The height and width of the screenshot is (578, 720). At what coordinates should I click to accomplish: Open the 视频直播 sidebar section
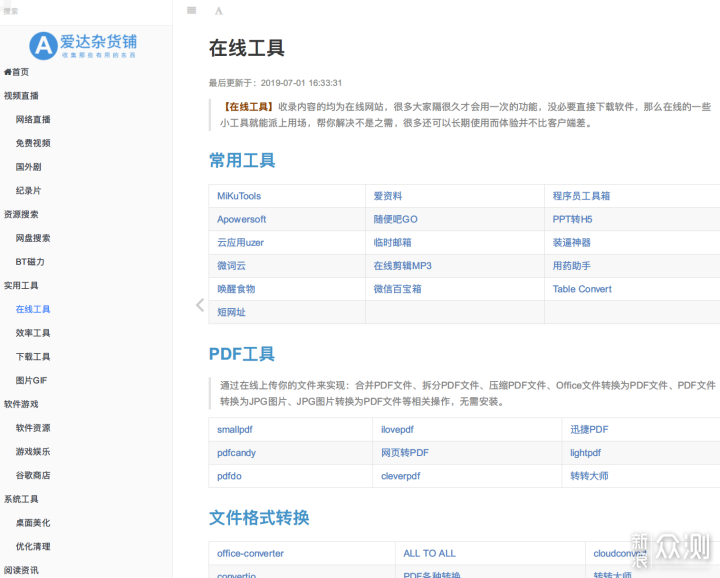pos(21,95)
